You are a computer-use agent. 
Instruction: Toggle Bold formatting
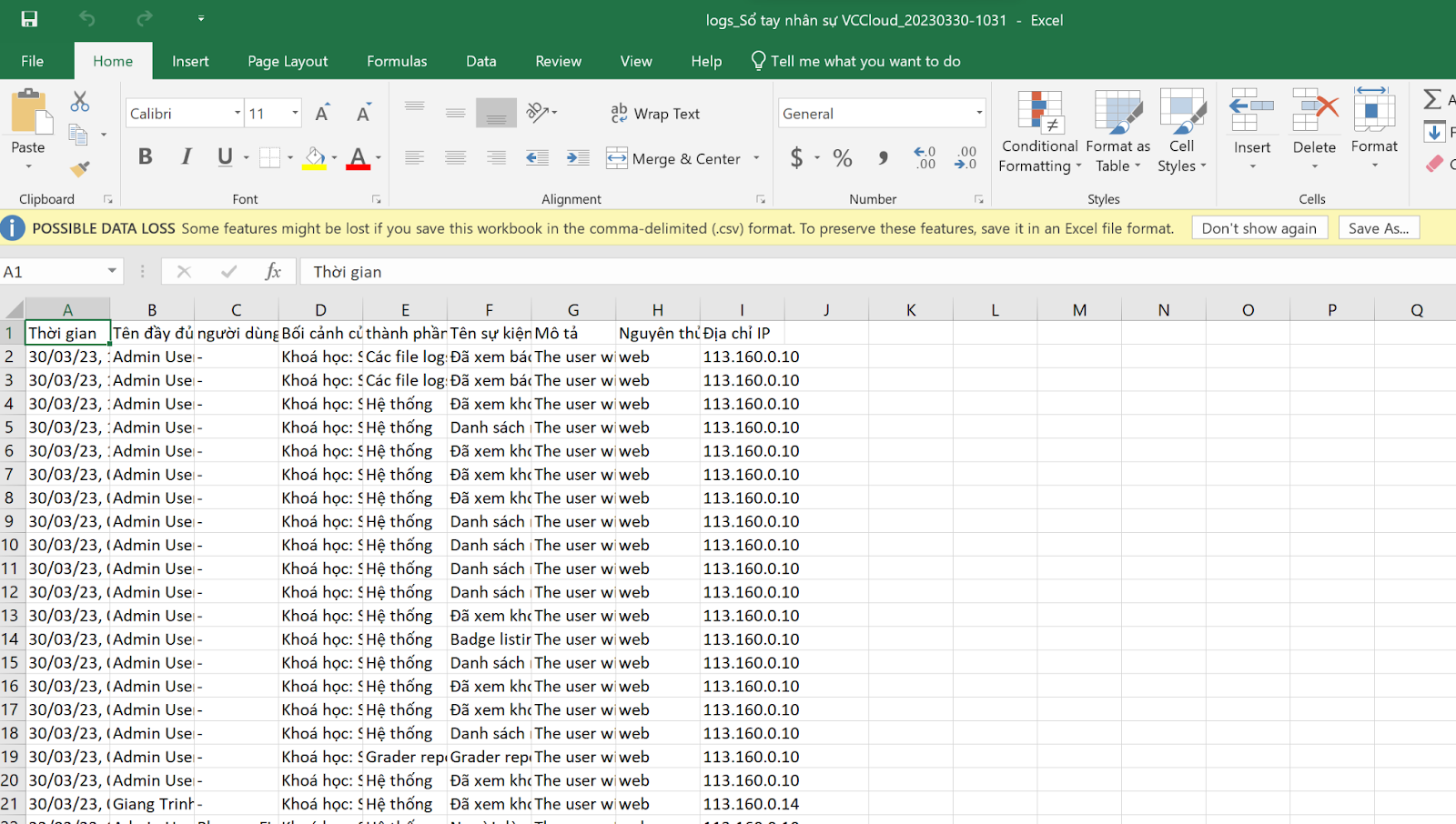[145, 156]
